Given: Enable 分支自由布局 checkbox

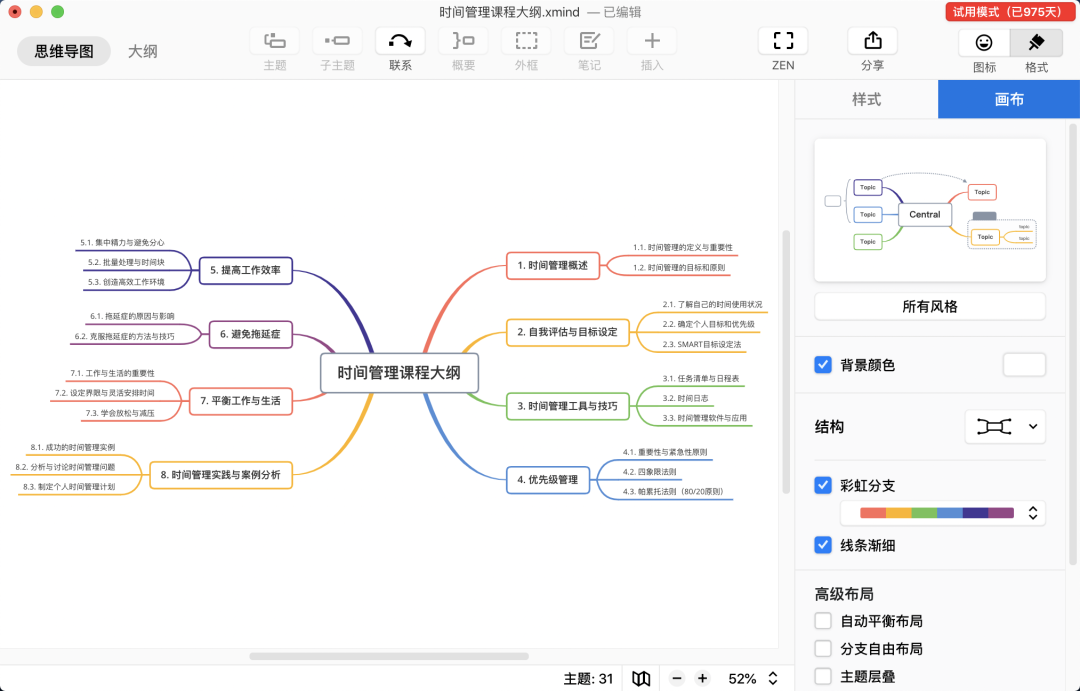Looking at the screenshot, I should tap(823, 648).
